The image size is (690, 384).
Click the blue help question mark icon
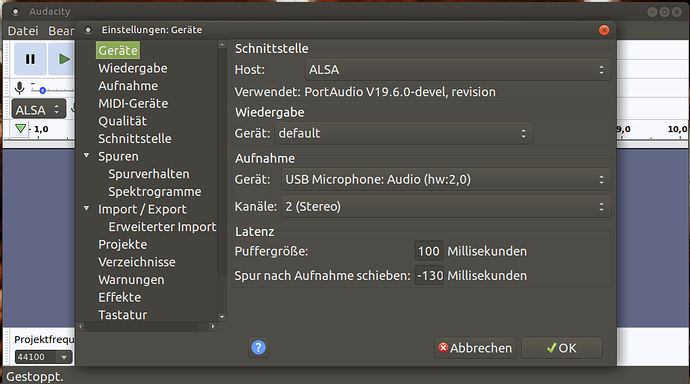pyautogui.click(x=258, y=348)
